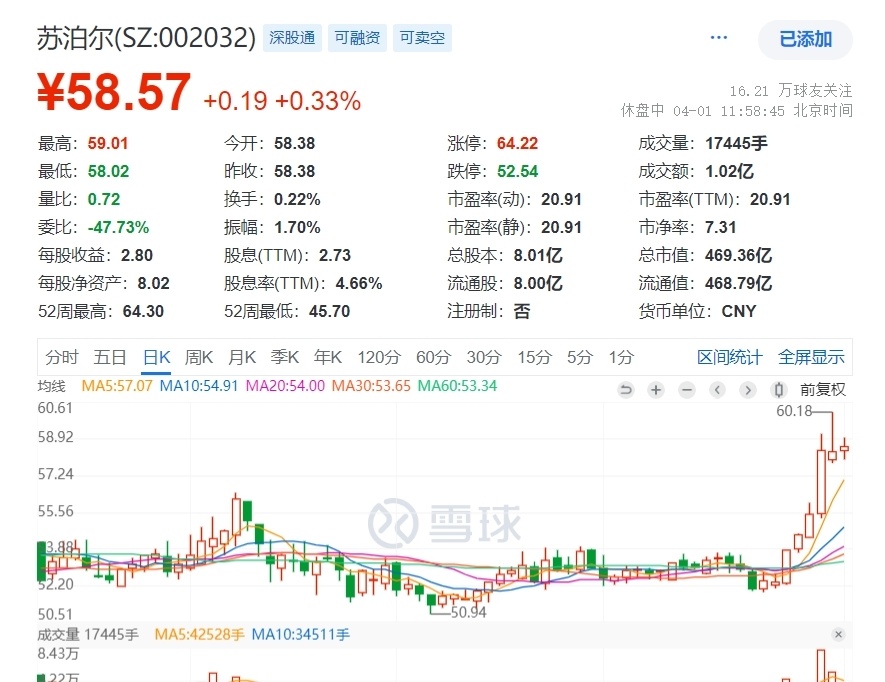Select the 分时 chart tab
The image size is (885, 682).
point(62,357)
